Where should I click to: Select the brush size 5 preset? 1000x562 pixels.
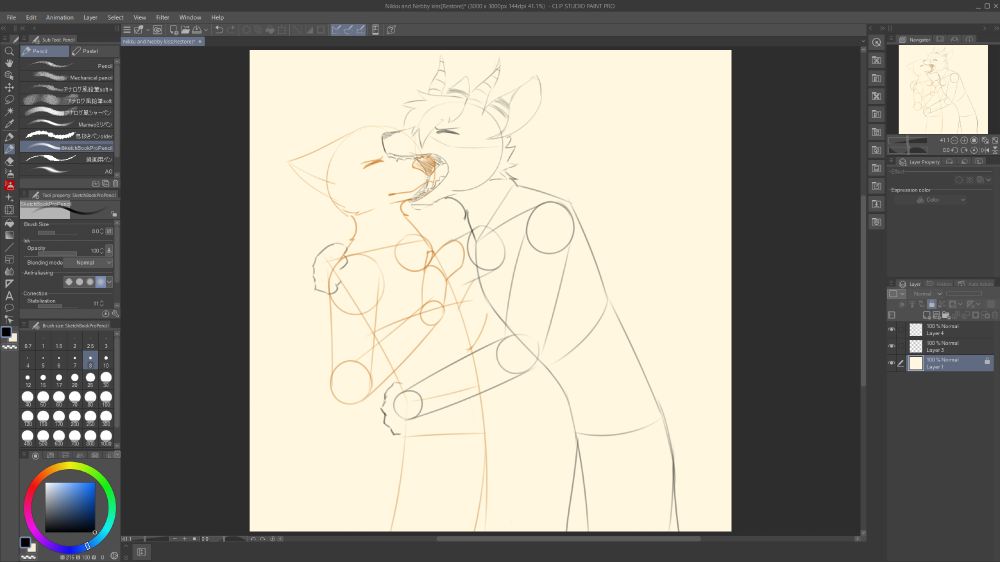(x=43, y=360)
